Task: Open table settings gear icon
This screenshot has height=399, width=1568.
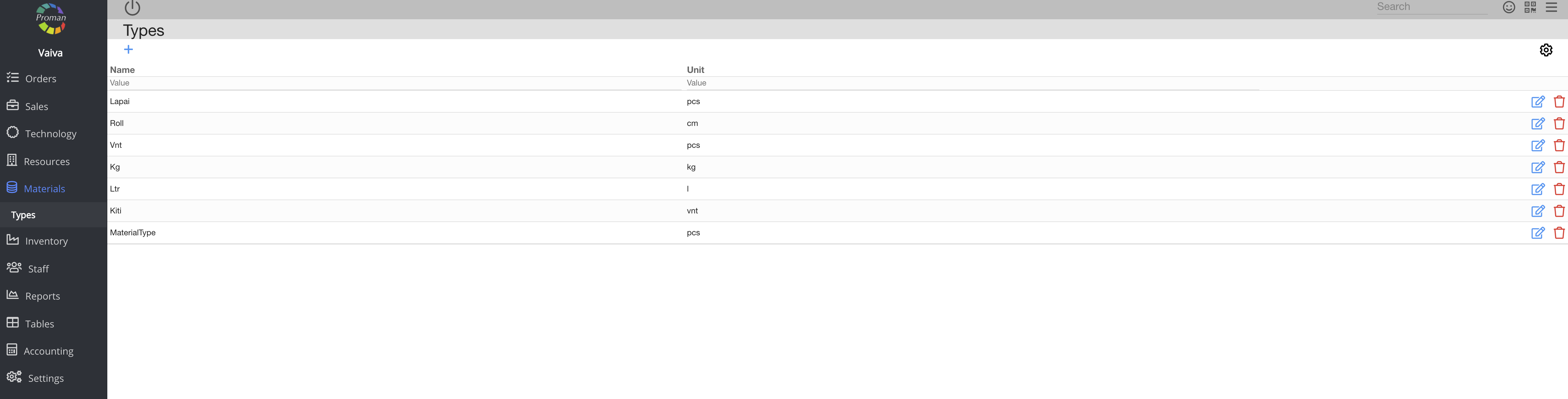Action: (1545, 50)
